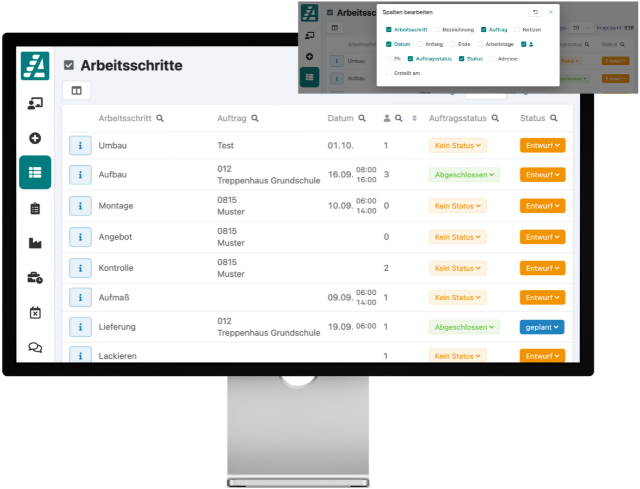Open the factory icon in the sidebar
The height and width of the screenshot is (489, 640).
(35, 243)
